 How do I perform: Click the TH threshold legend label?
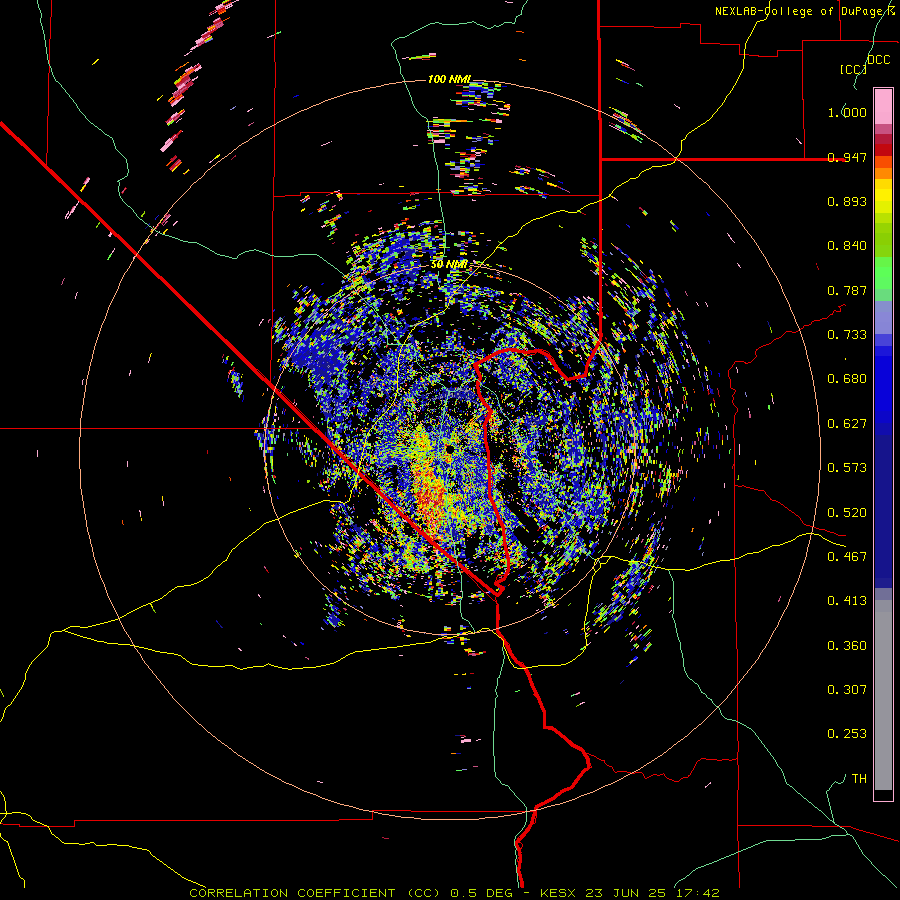click(x=859, y=779)
